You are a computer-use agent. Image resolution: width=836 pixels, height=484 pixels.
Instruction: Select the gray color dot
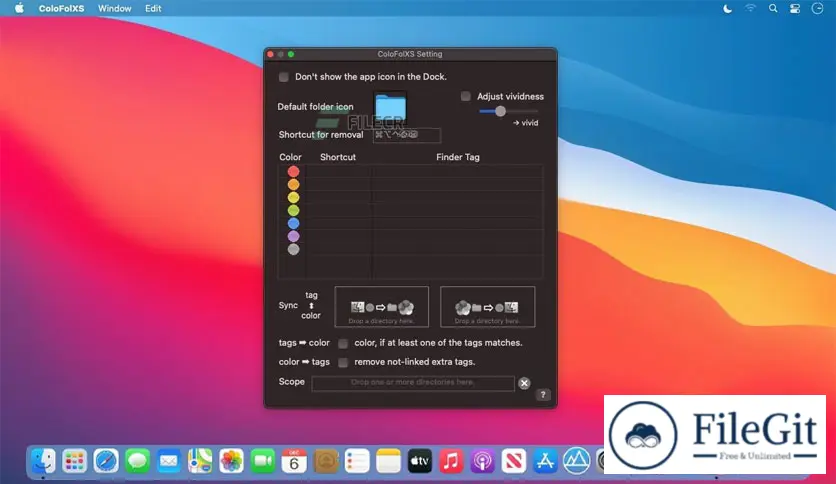293,249
